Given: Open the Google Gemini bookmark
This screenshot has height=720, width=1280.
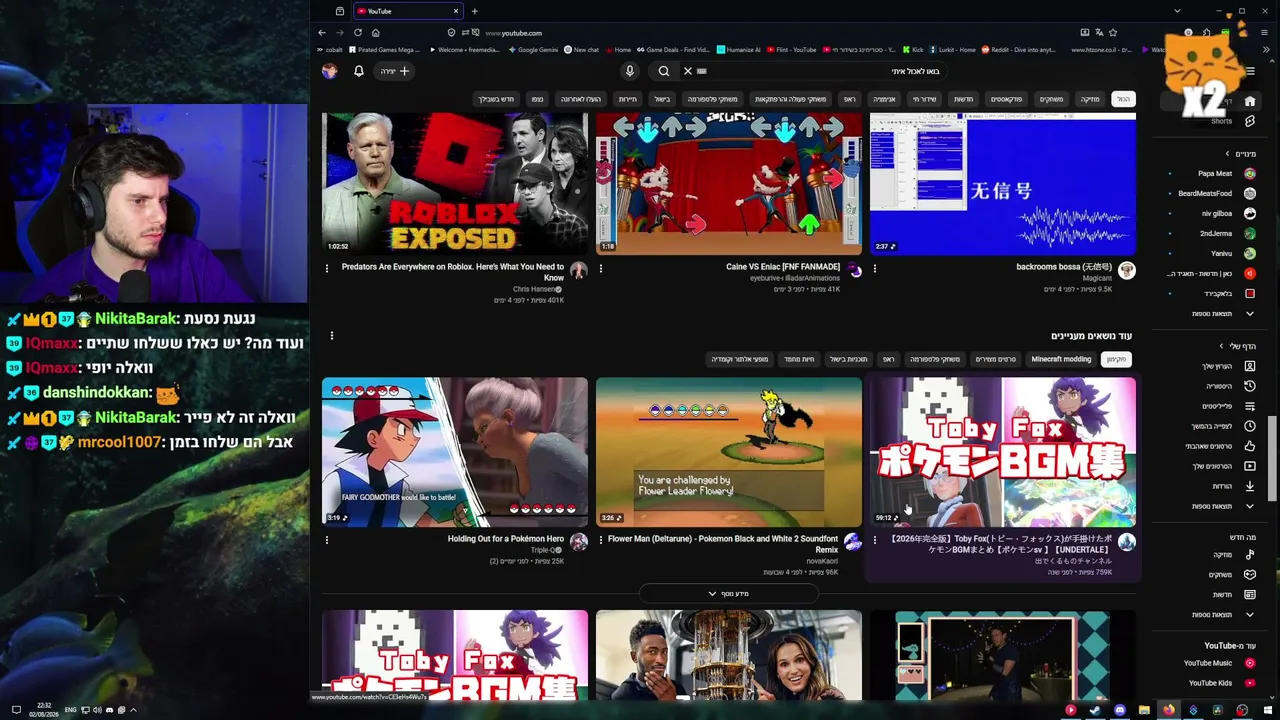Looking at the screenshot, I should pyautogui.click(x=532, y=49).
